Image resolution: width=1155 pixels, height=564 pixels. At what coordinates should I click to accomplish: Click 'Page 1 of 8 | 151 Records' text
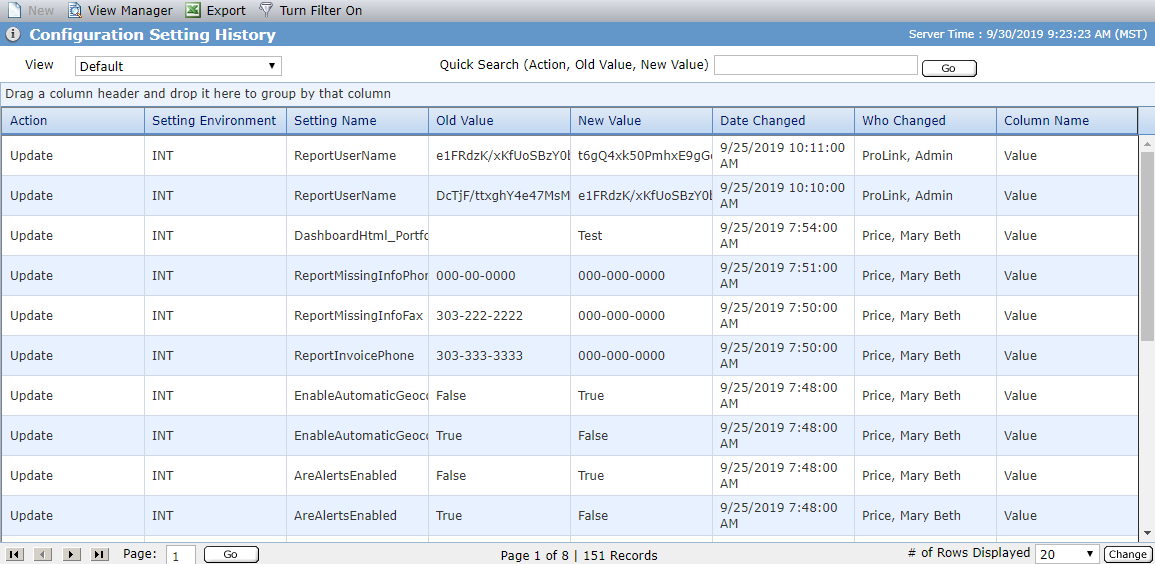[579, 555]
